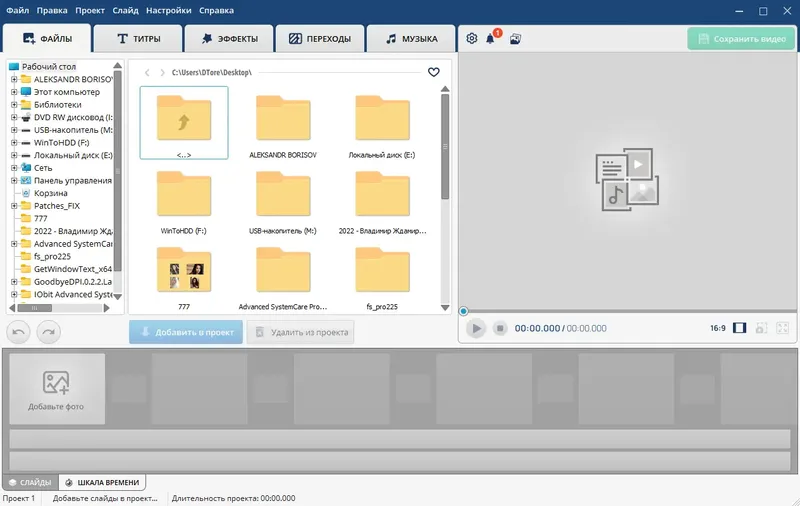Expand USB-накопитель (M:) tree node
Viewport: 800px width, 506px height.
pyautogui.click(x=14, y=130)
